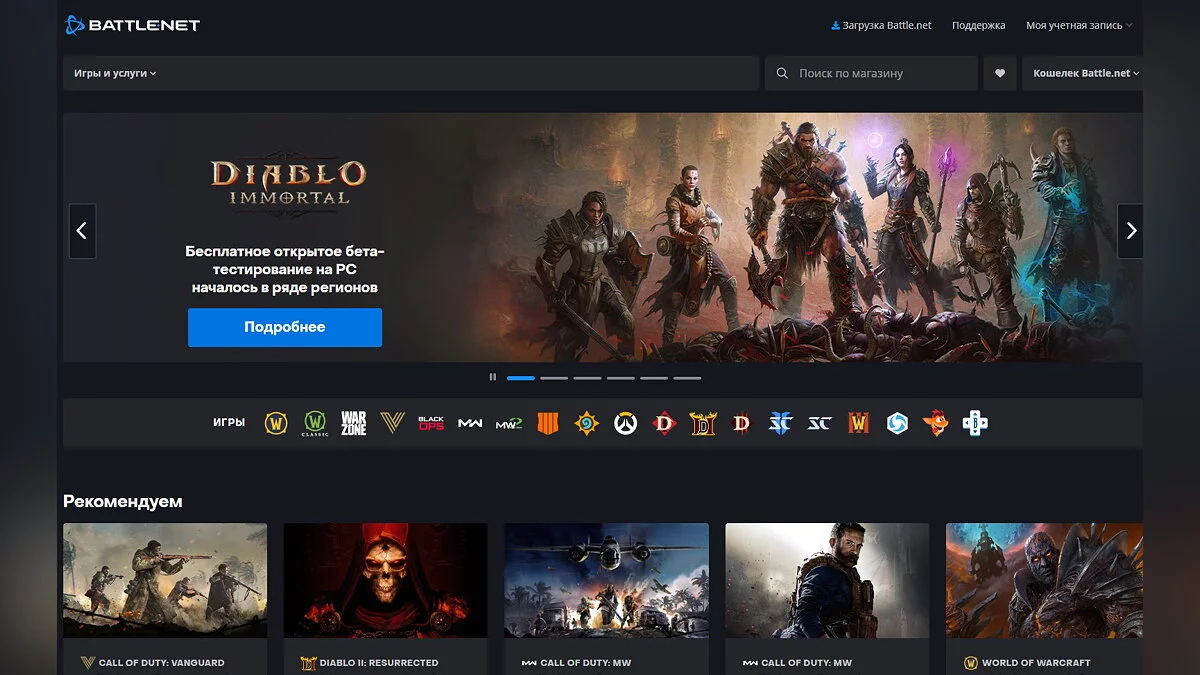Image resolution: width=1200 pixels, height=675 pixels.
Task: Select the white MW icon in games bar
Action: tap(470, 423)
